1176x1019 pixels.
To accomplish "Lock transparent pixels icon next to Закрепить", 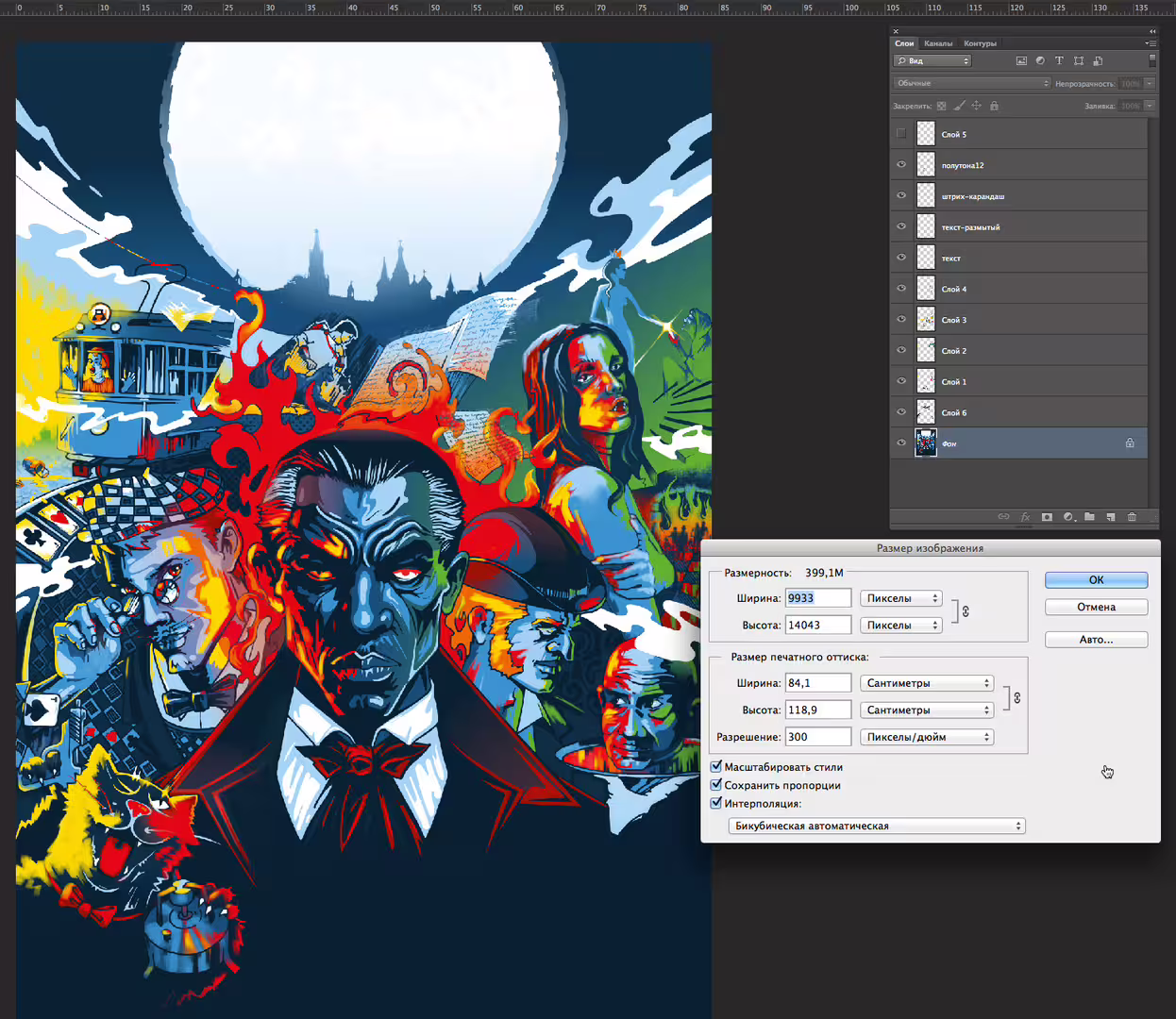I will pyautogui.click(x=941, y=106).
